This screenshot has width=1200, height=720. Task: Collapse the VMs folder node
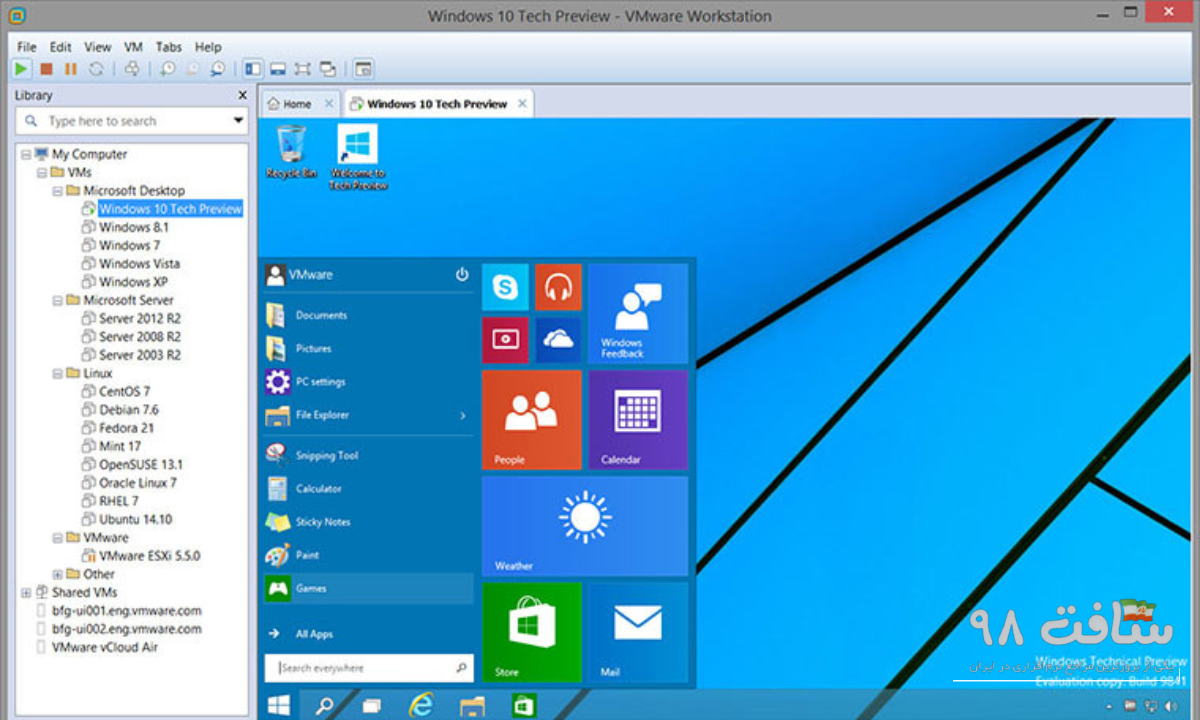point(42,172)
